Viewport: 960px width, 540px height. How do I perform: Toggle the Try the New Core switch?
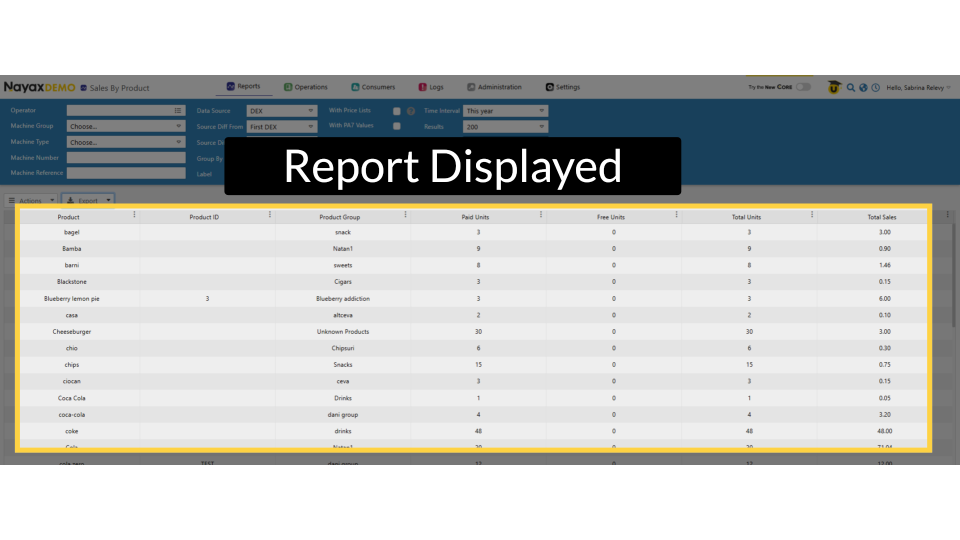pyautogui.click(x=803, y=87)
